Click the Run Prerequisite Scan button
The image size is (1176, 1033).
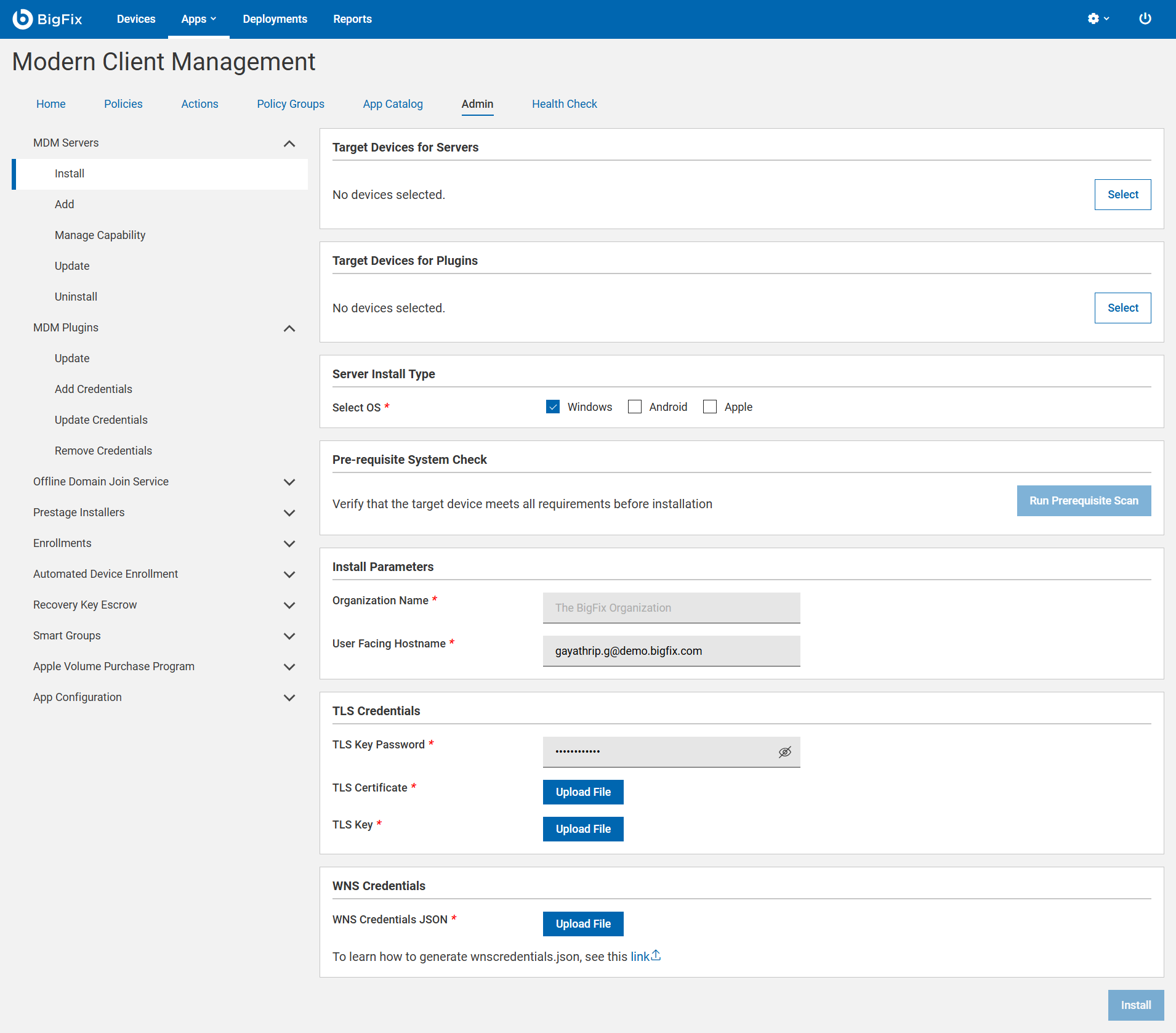coord(1083,500)
